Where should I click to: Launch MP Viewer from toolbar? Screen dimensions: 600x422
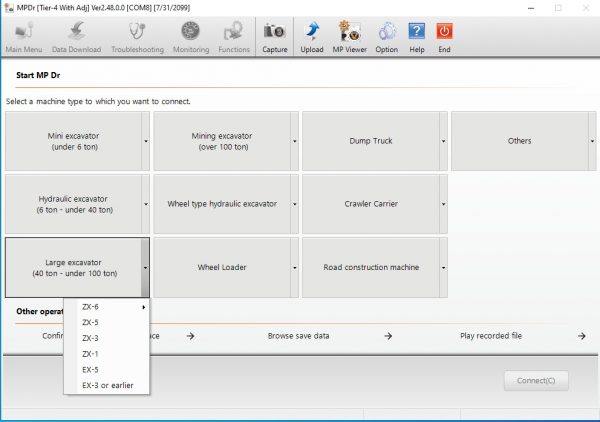pos(349,37)
